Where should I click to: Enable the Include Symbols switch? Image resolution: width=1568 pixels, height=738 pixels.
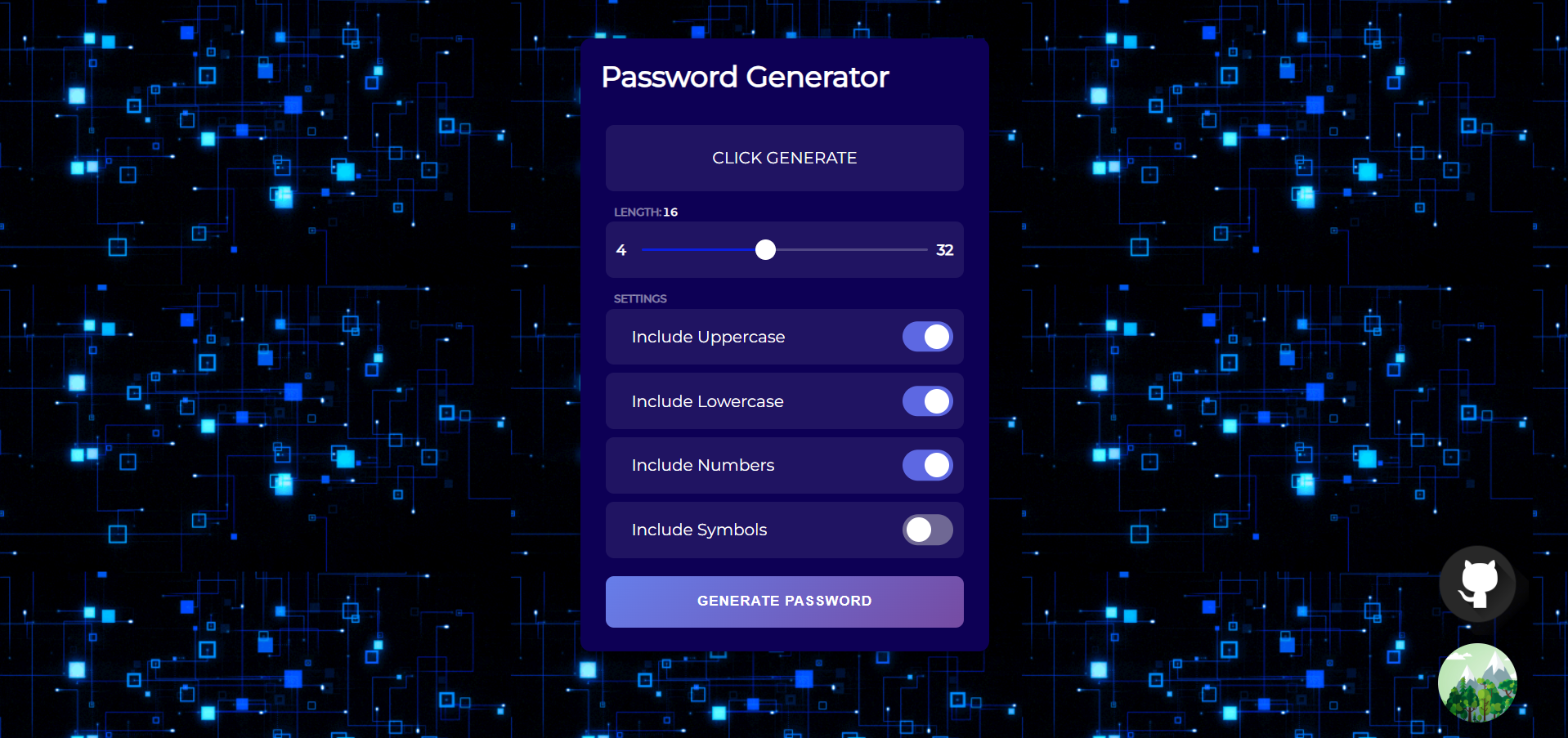[x=927, y=530]
